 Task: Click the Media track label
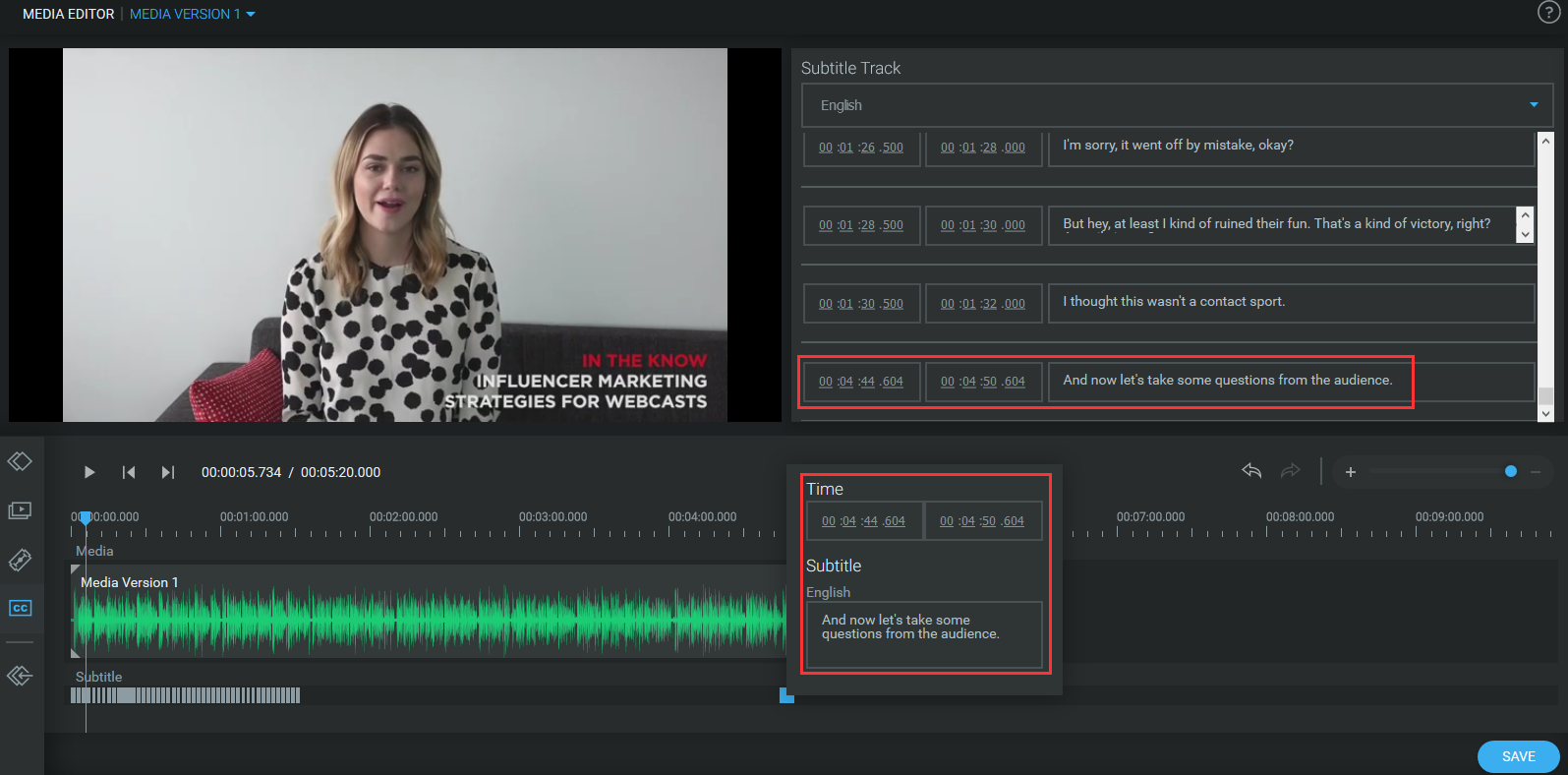(x=94, y=551)
